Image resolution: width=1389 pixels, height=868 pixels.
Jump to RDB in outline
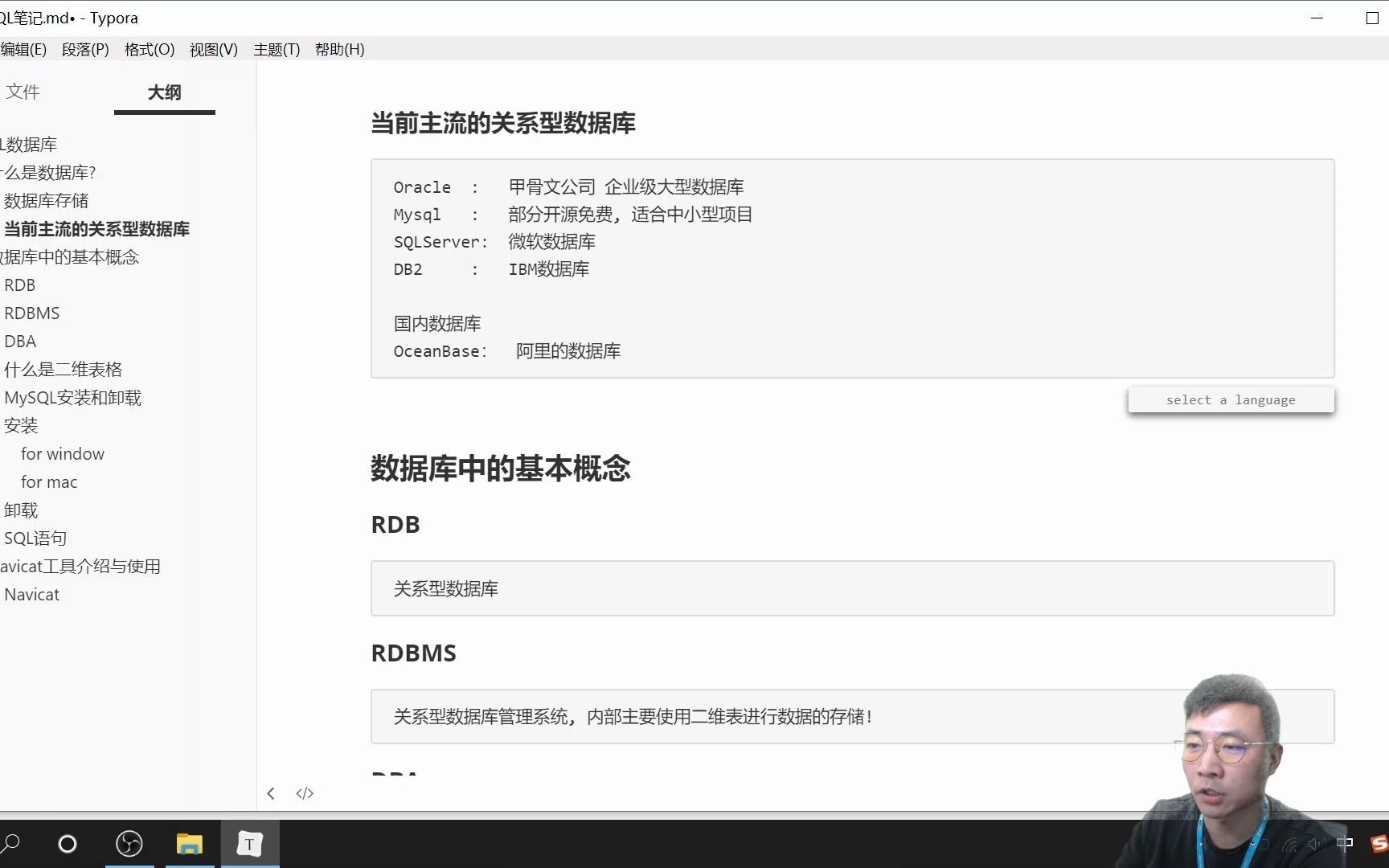[20, 285]
